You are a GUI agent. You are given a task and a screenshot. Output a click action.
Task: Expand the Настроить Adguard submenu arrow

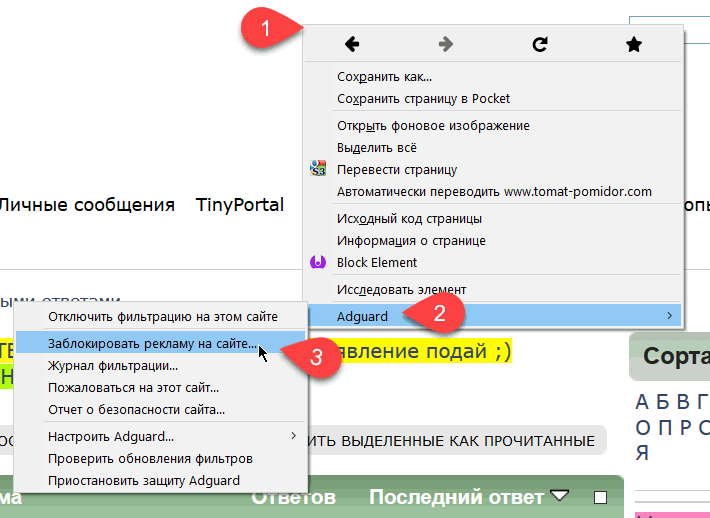(293, 436)
